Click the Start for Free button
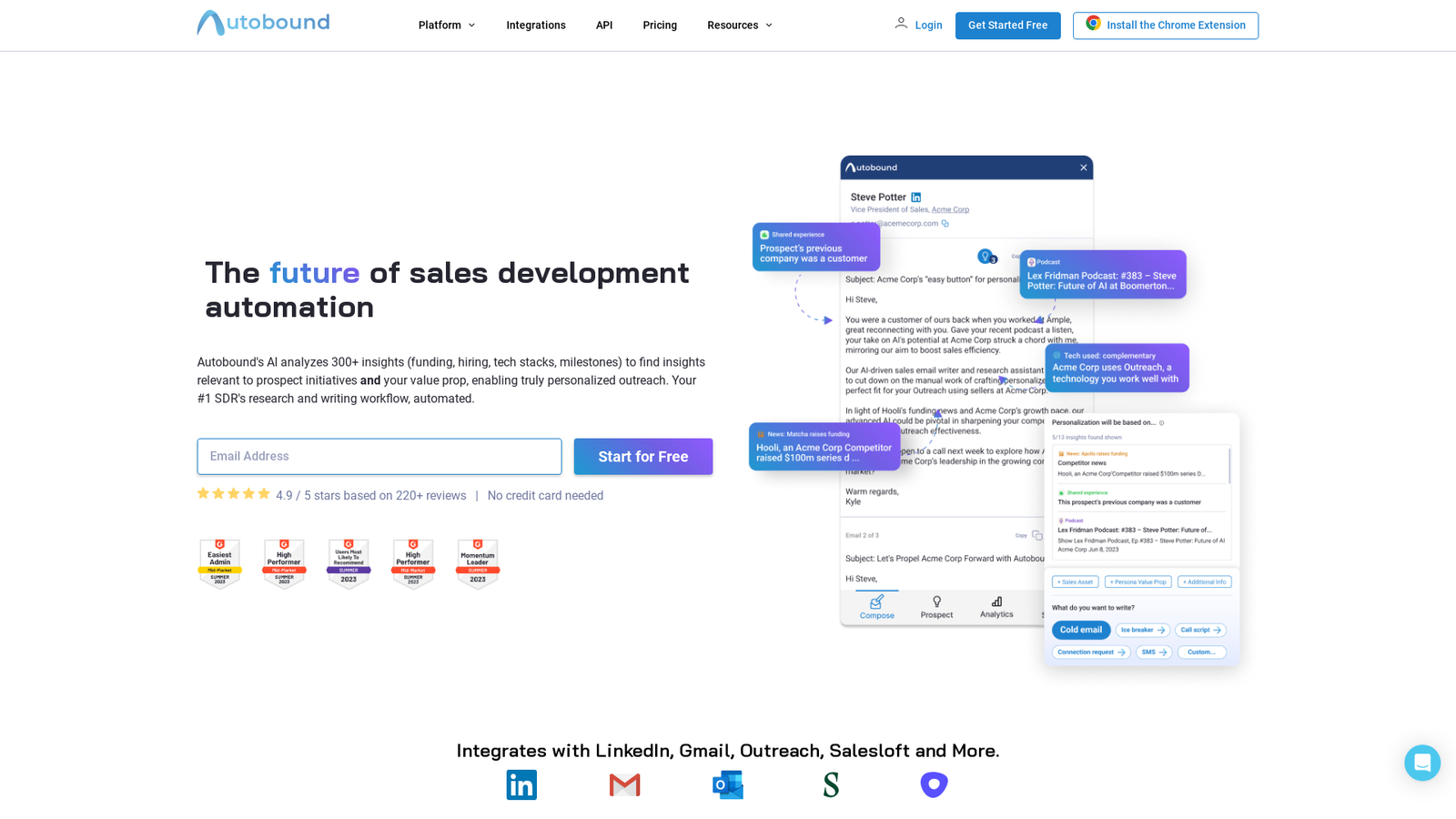 643,457
